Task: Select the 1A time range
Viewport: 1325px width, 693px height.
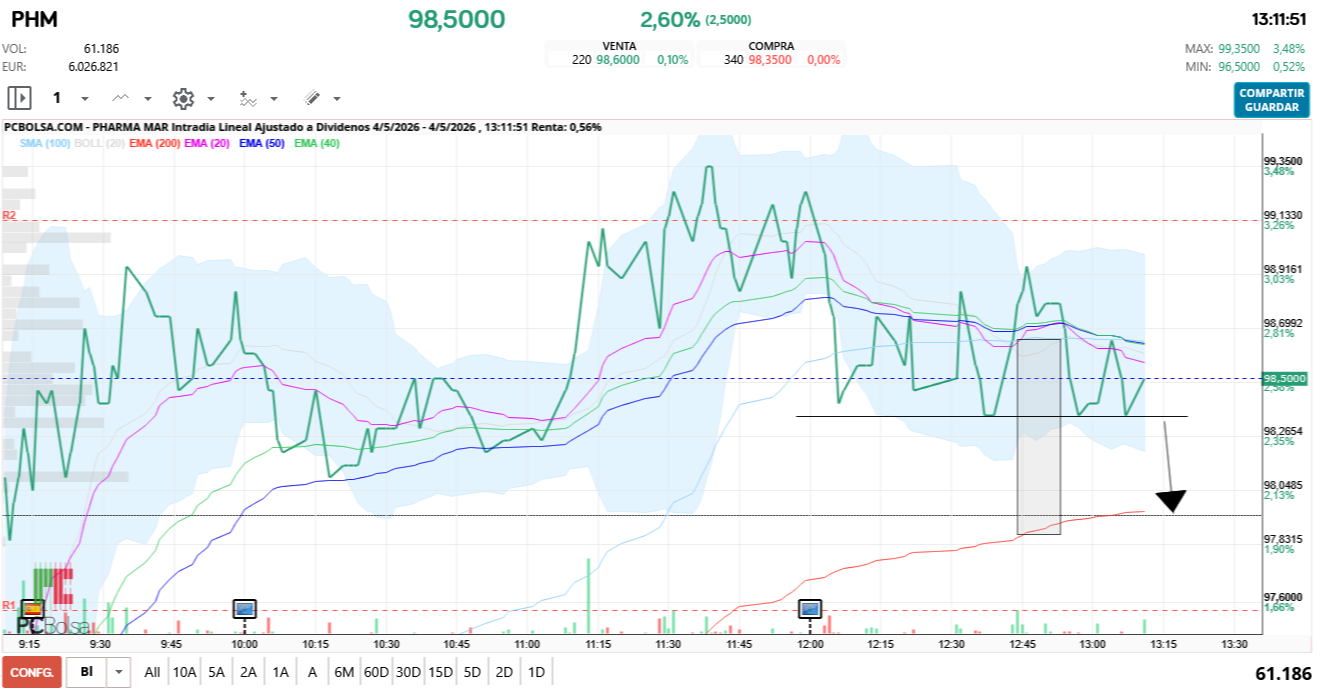Action: [280, 672]
